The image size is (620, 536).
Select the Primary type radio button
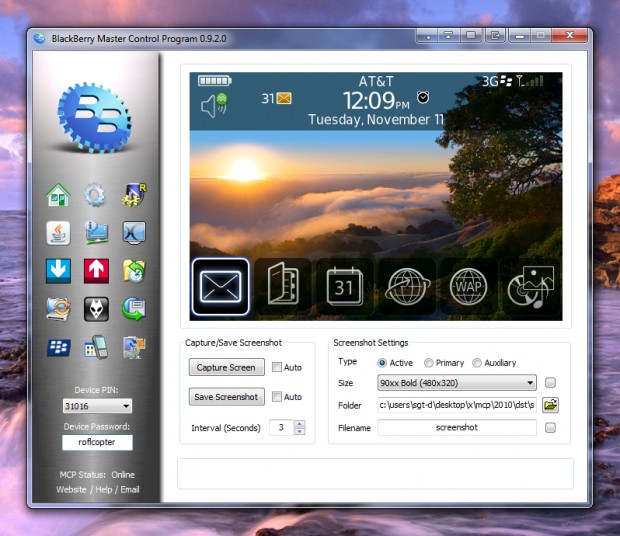[x=428, y=362]
